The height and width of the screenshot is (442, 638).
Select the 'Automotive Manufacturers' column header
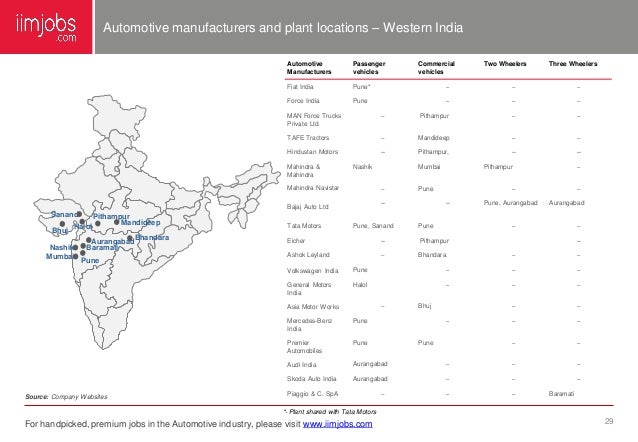click(x=309, y=68)
